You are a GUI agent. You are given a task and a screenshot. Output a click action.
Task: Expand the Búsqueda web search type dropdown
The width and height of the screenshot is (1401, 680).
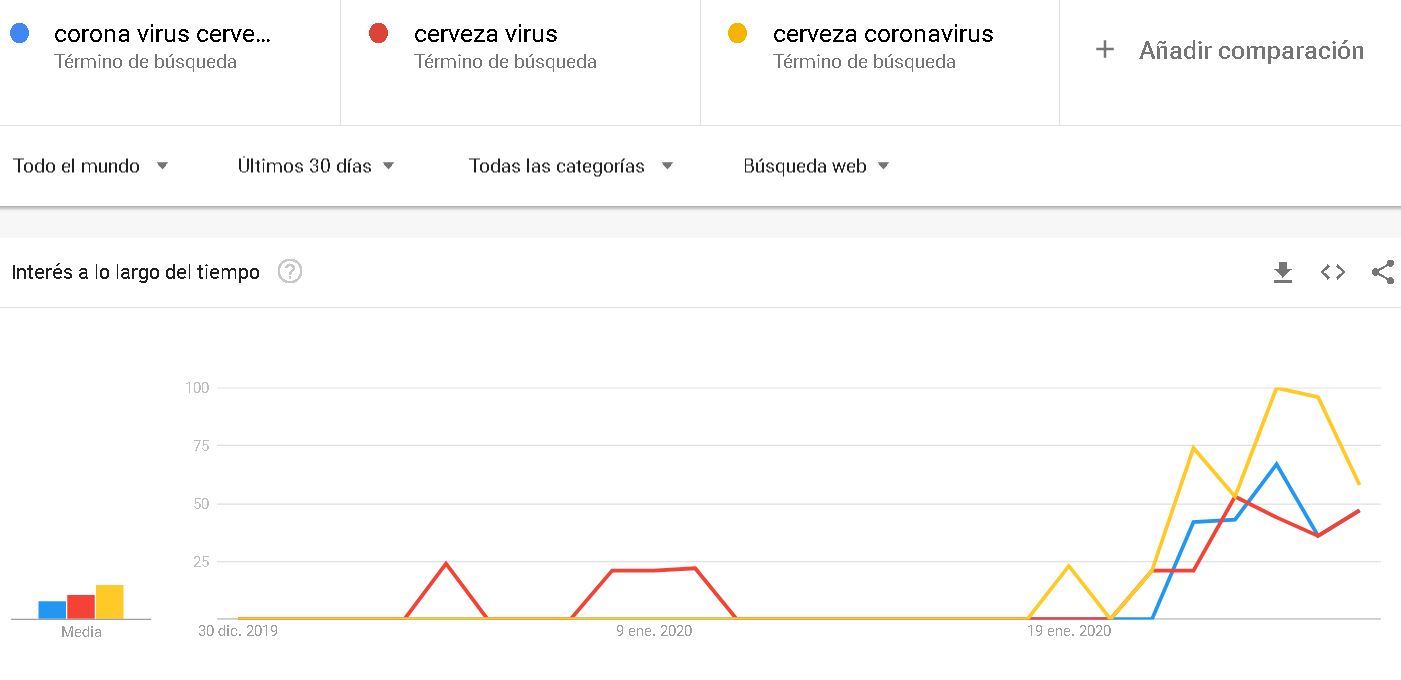coord(816,166)
